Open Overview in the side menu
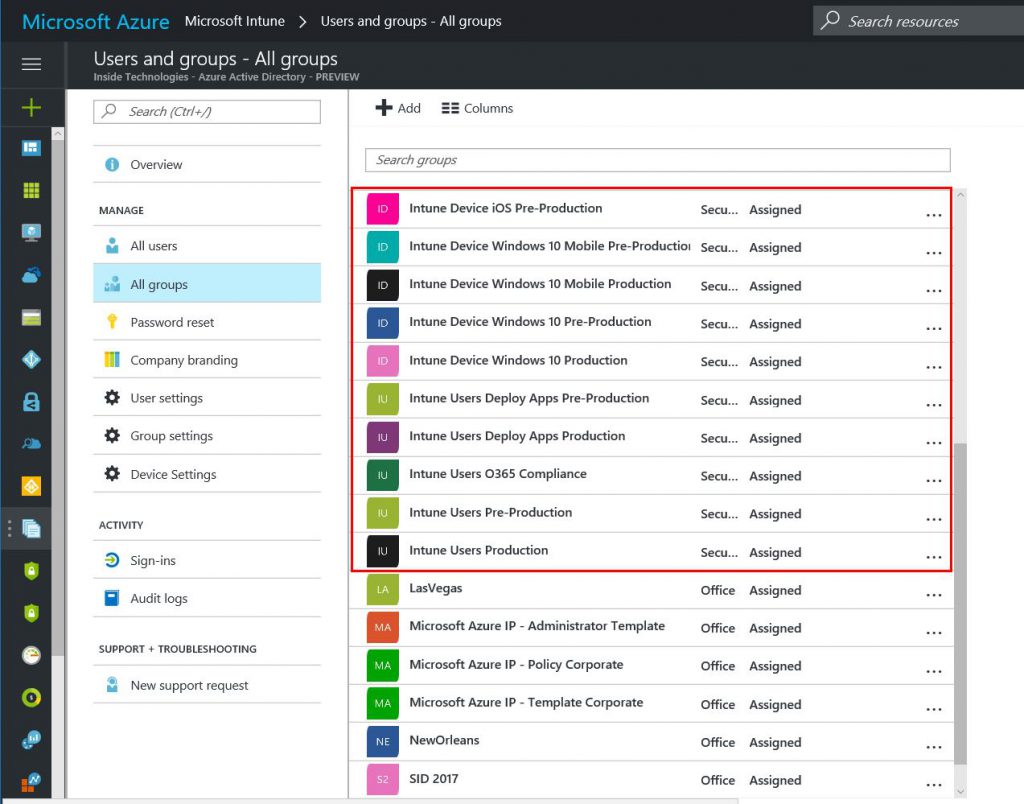Screen dimensions: 1024x804 tap(207, 165)
